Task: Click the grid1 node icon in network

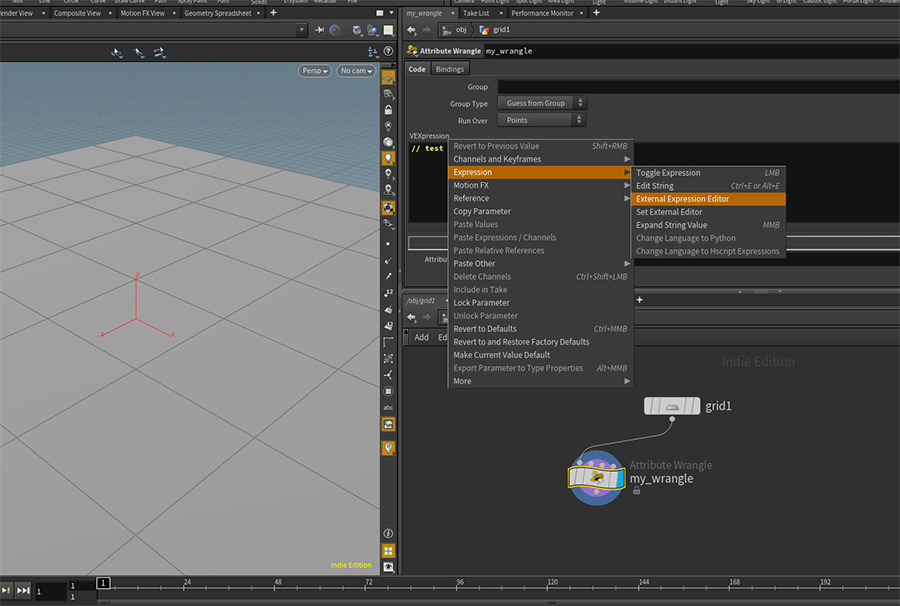Action: point(672,406)
